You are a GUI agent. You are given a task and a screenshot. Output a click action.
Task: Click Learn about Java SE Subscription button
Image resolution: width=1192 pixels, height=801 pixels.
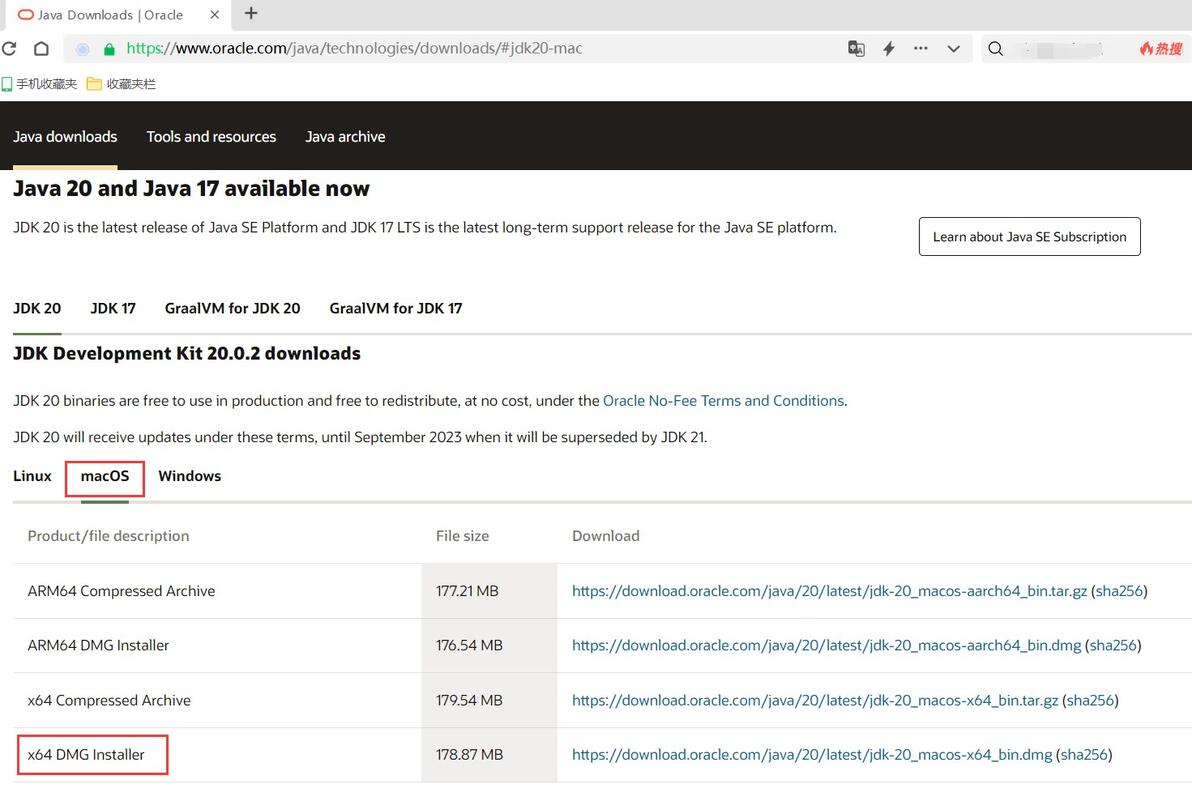tap(1029, 237)
